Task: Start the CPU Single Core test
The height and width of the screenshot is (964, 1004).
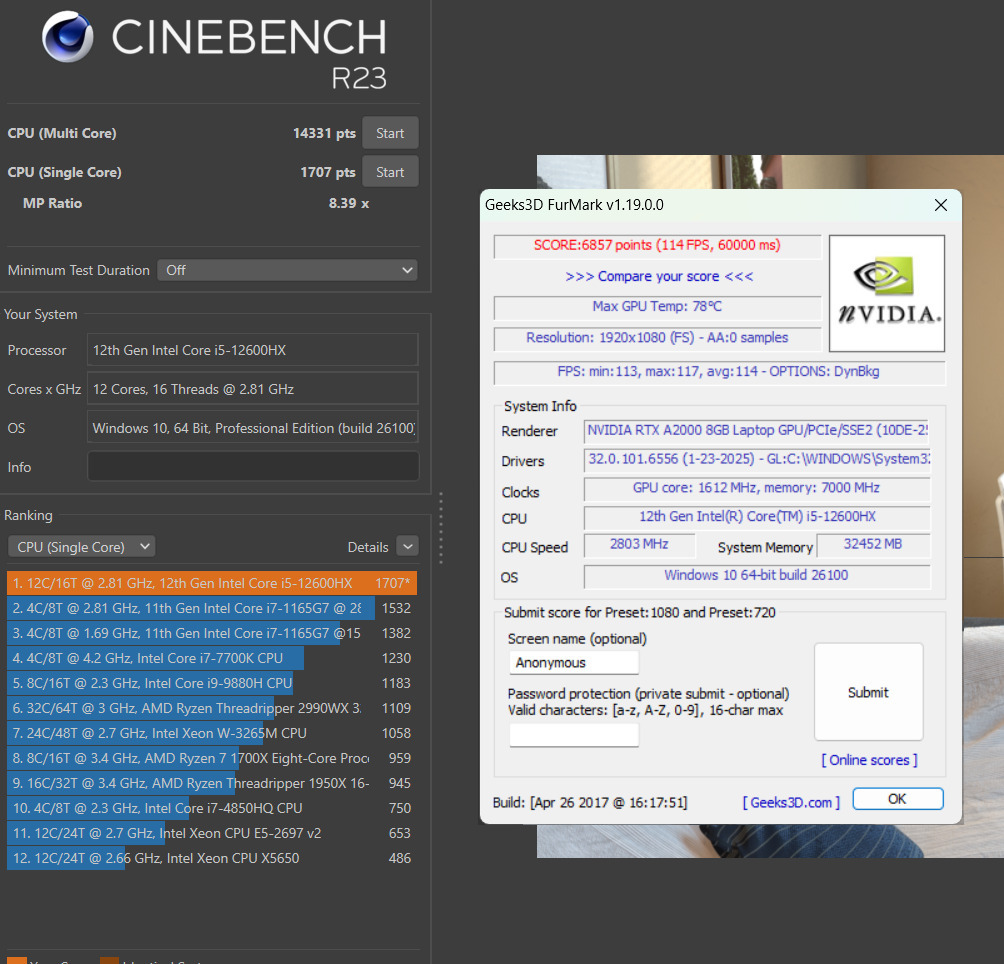Action: [x=390, y=172]
